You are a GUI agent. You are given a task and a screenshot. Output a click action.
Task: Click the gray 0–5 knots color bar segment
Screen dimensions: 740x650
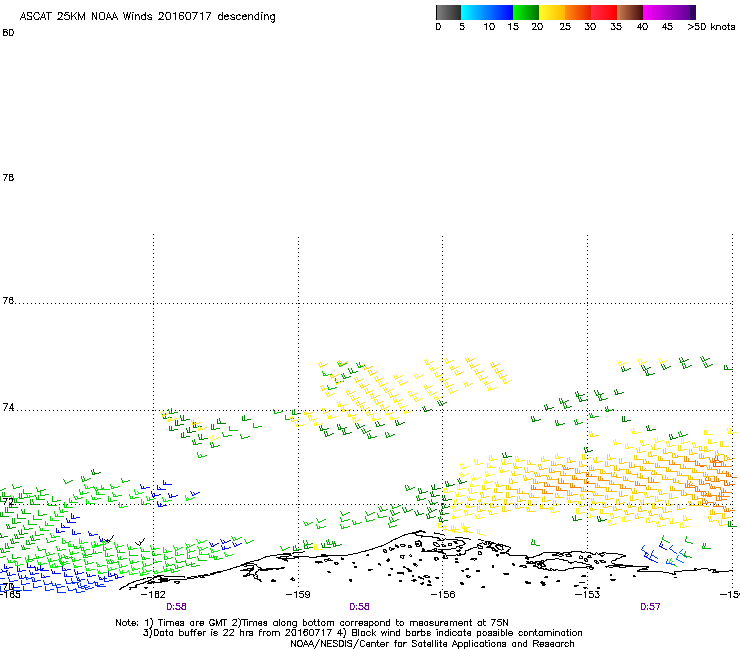pos(448,12)
